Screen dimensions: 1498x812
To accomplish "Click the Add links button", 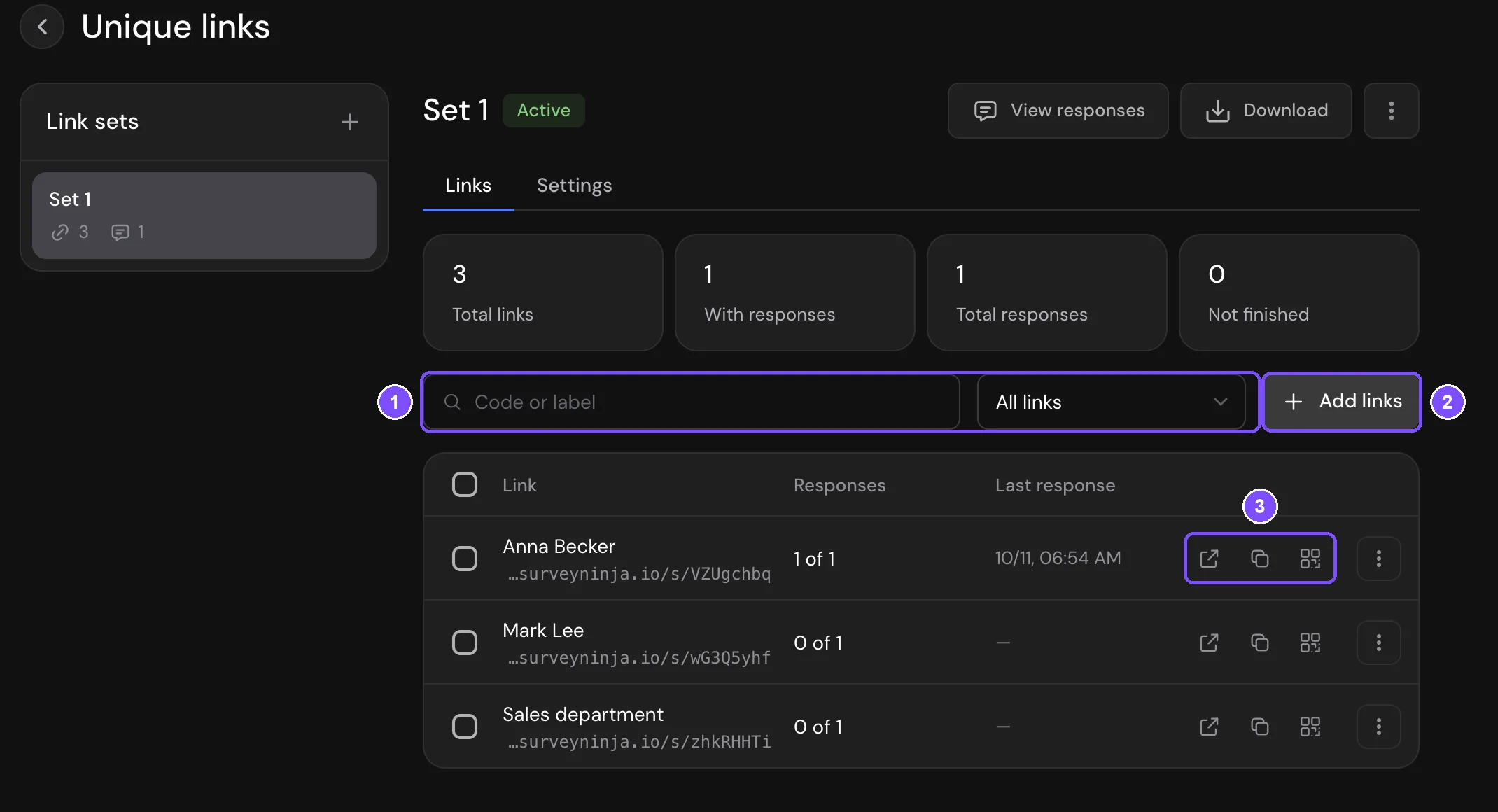I will point(1342,402).
